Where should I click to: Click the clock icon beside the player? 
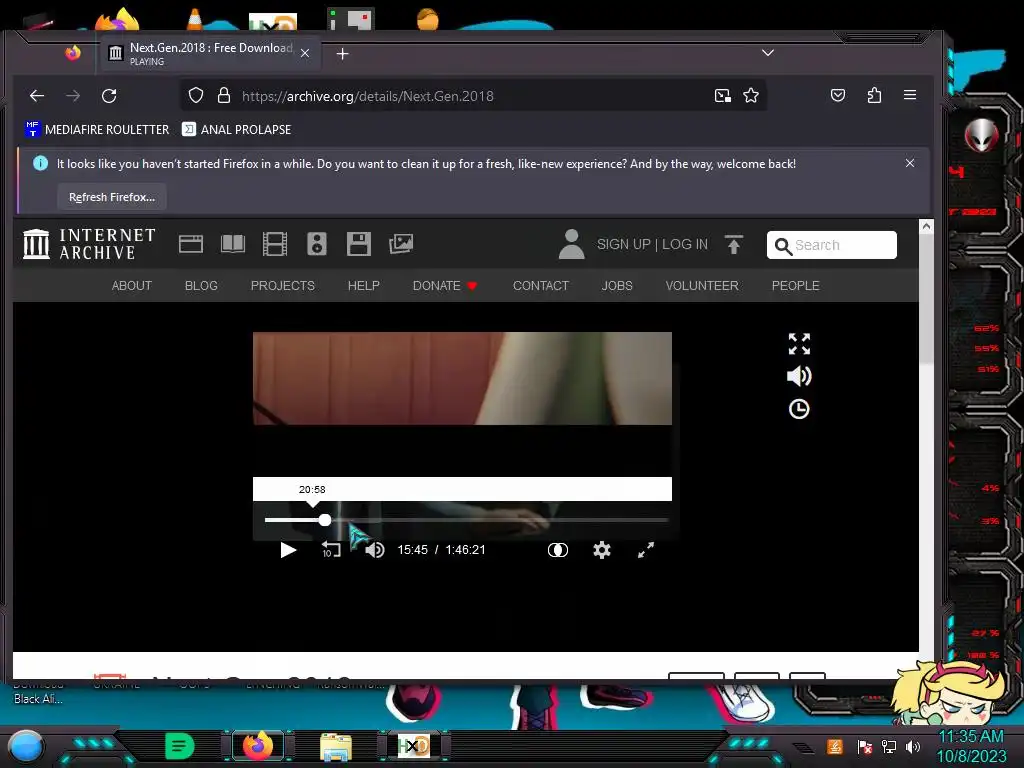(799, 409)
